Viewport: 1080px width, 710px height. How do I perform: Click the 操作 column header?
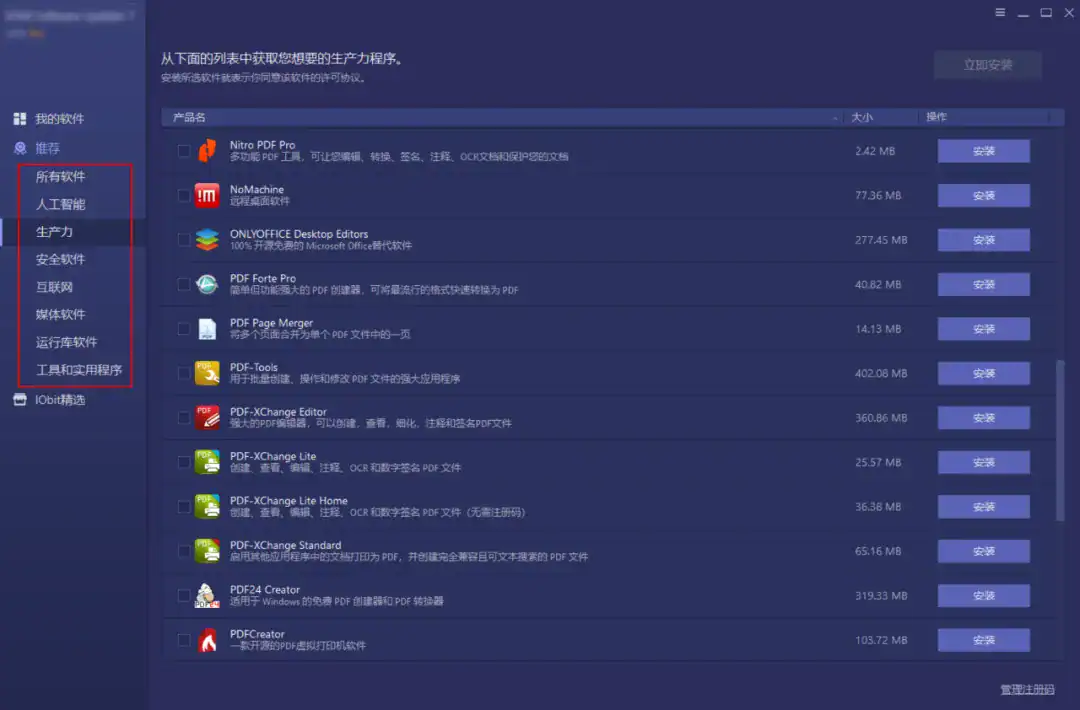[x=984, y=117]
